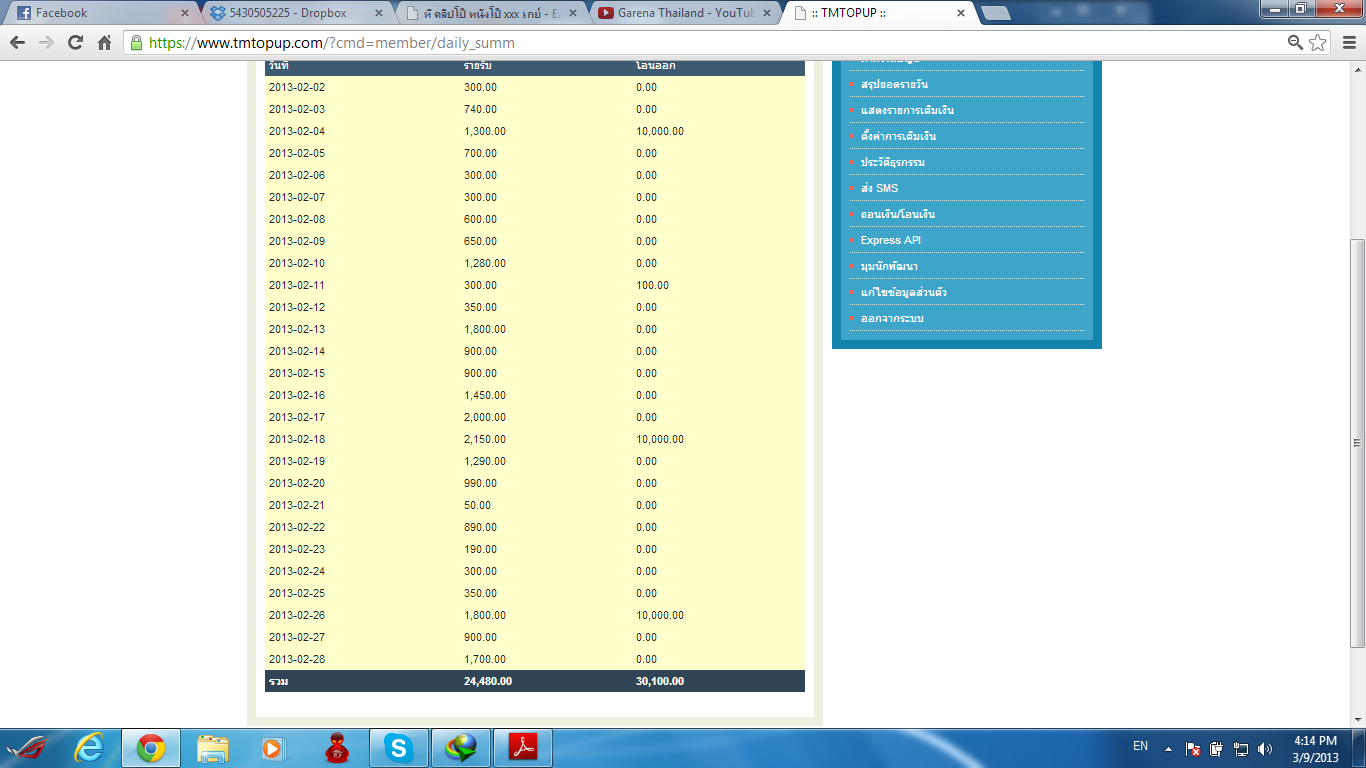Click the amount 1,280.00 in the table
The width and height of the screenshot is (1366, 768).
(x=485, y=263)
